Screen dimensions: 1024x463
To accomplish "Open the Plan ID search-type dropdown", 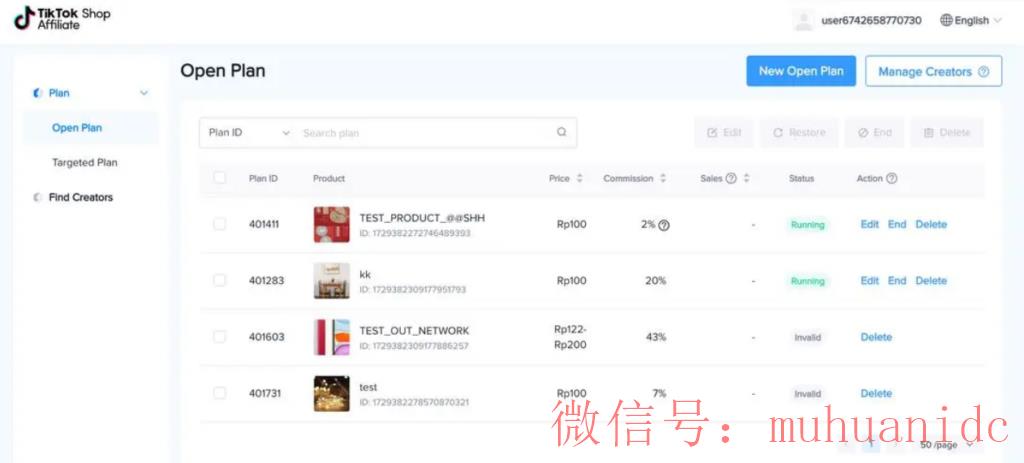I will (249, 133).
